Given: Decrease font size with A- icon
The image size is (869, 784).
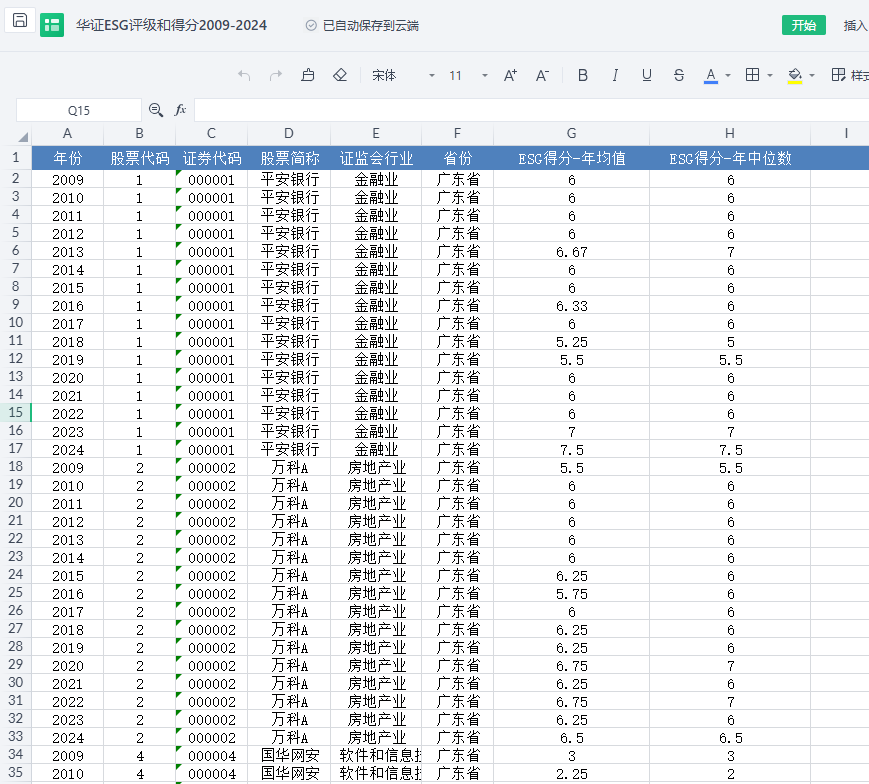Looking at the screenshot, I should click(542, 75).
